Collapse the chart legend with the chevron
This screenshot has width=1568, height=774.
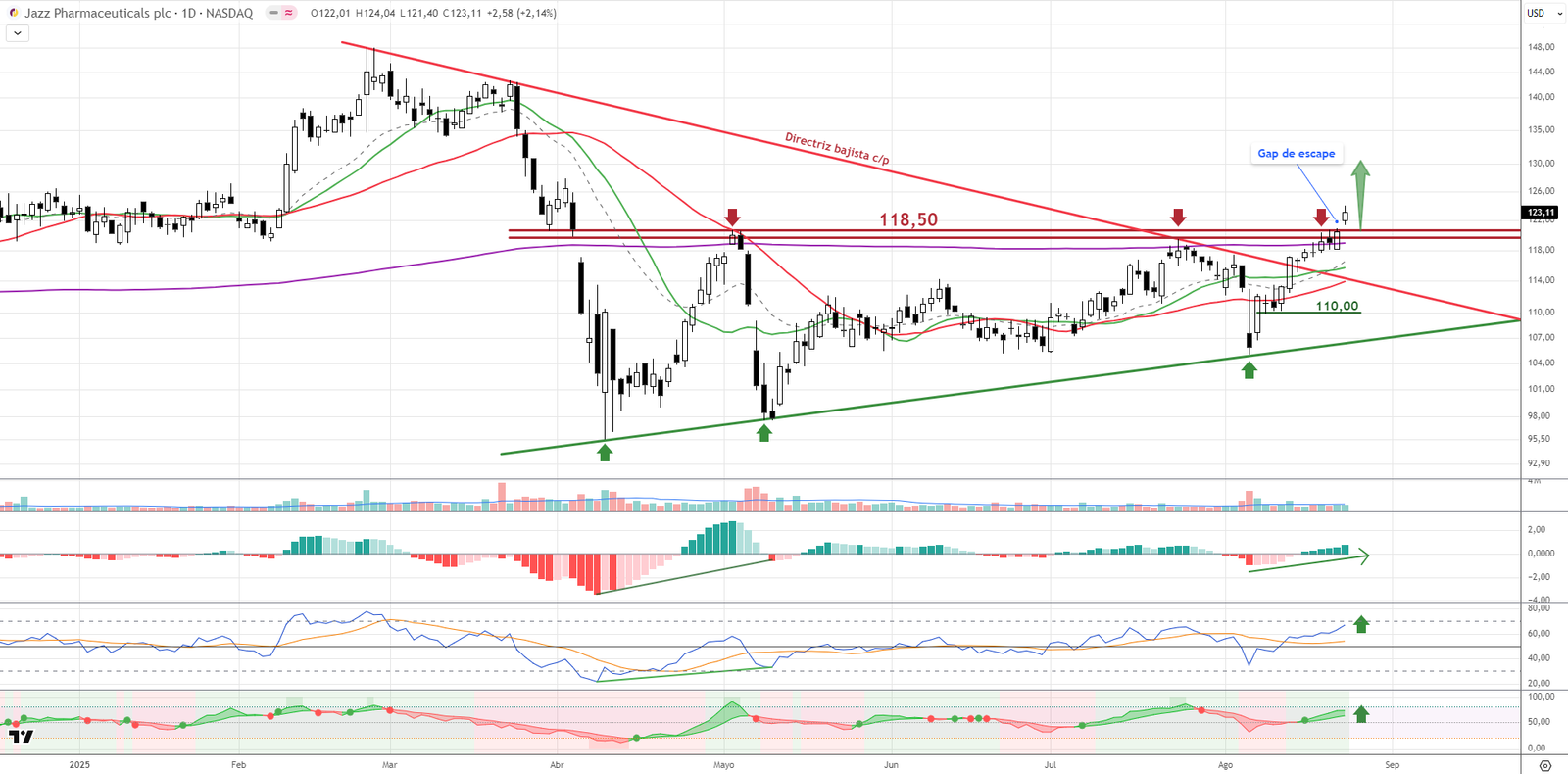(x=18, y=33)
